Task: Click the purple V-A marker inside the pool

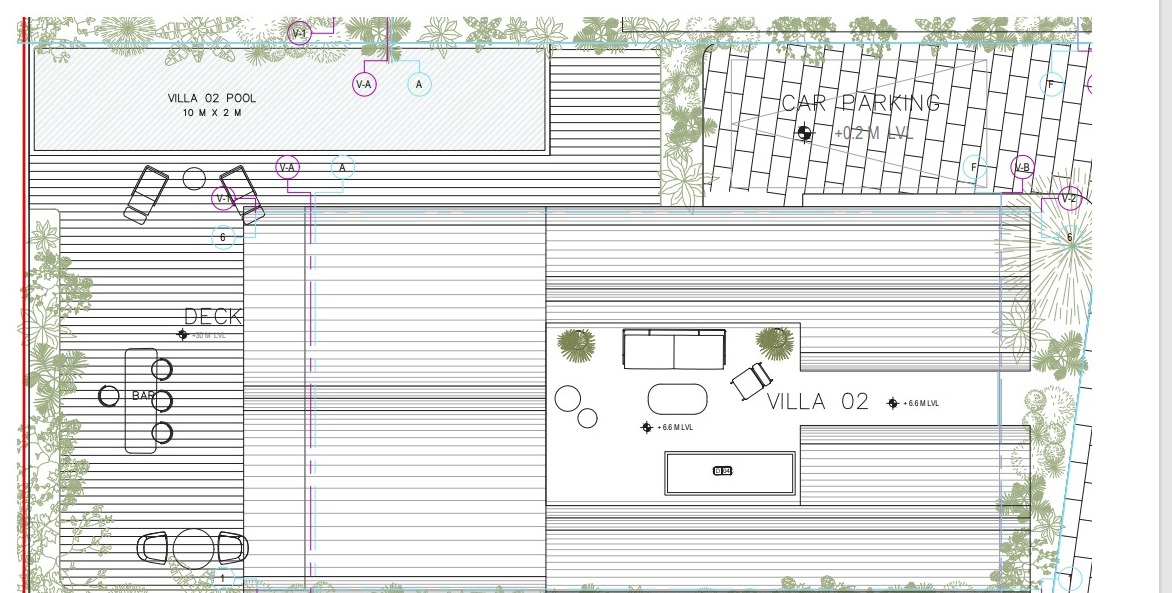Action: tap(364, 84)
